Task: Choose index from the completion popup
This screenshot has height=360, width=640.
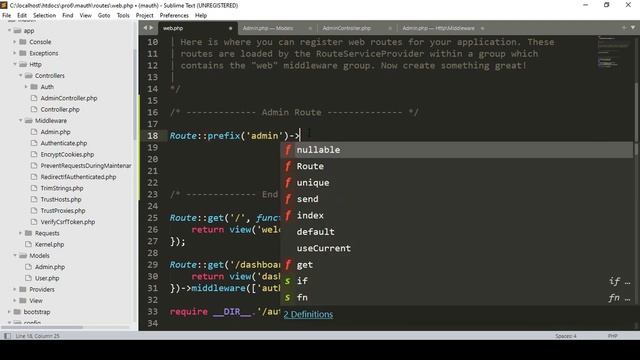Action: click(x=456, y=215)
